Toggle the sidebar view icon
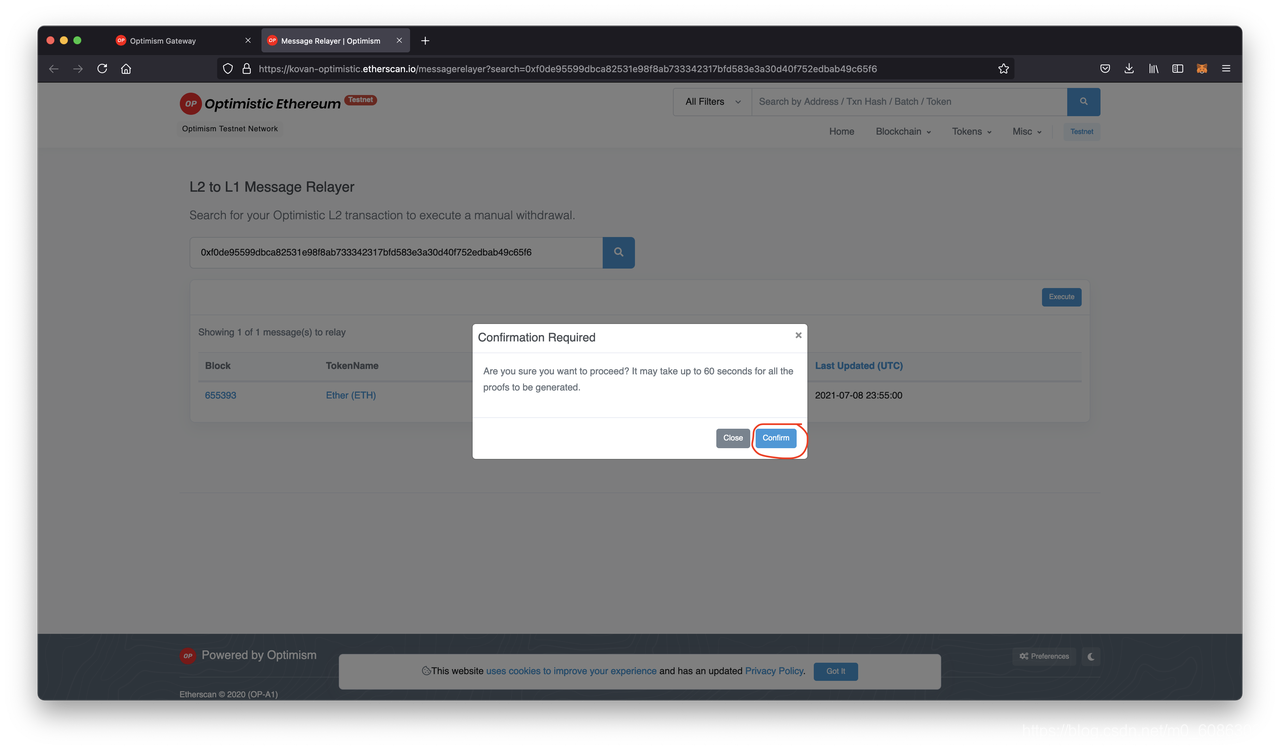Image resolution: width=1280 pixels, height=750 pixels. pos(1178,69)
